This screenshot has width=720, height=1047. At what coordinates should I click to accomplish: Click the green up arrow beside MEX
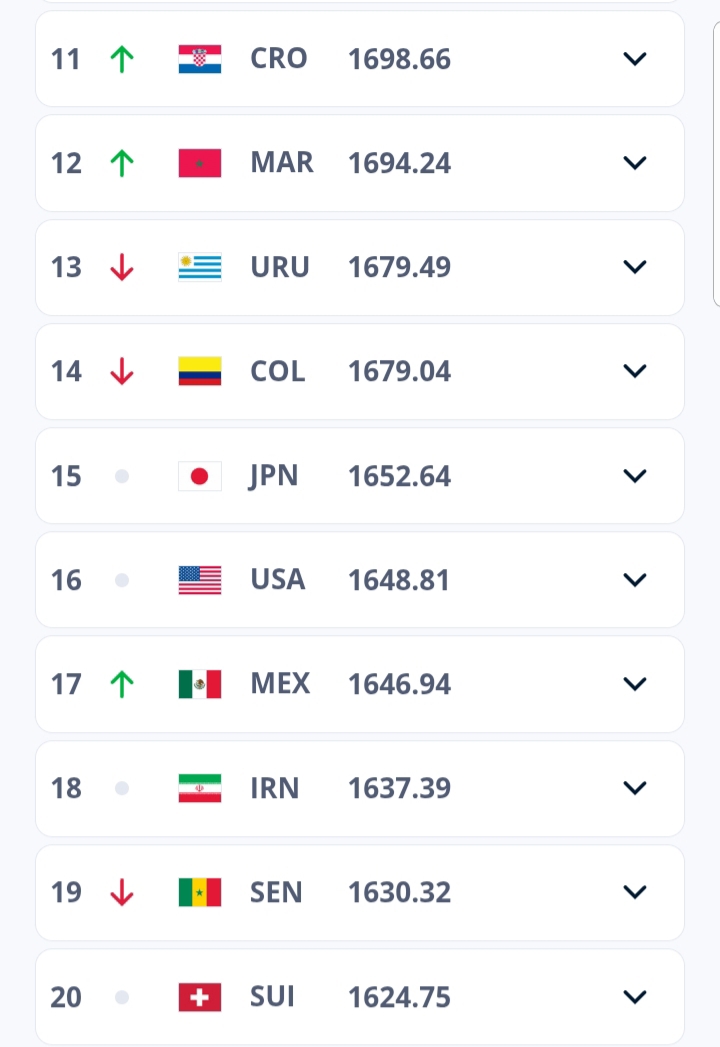click(121, 684)
